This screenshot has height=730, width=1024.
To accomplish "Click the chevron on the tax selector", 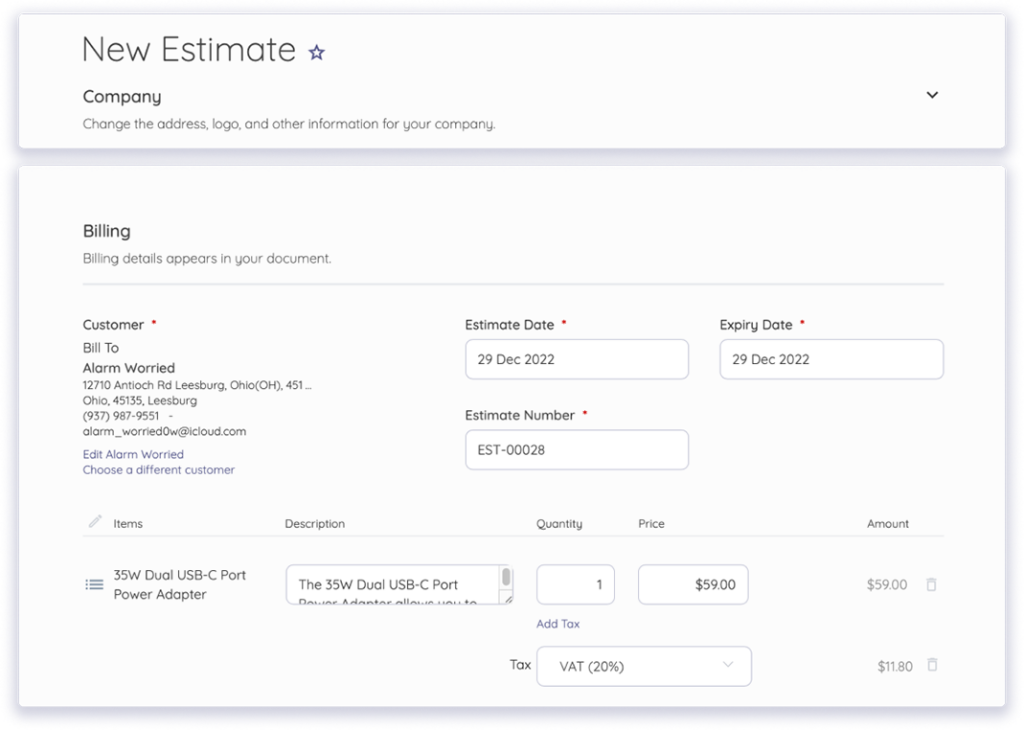I will (729, 665).
